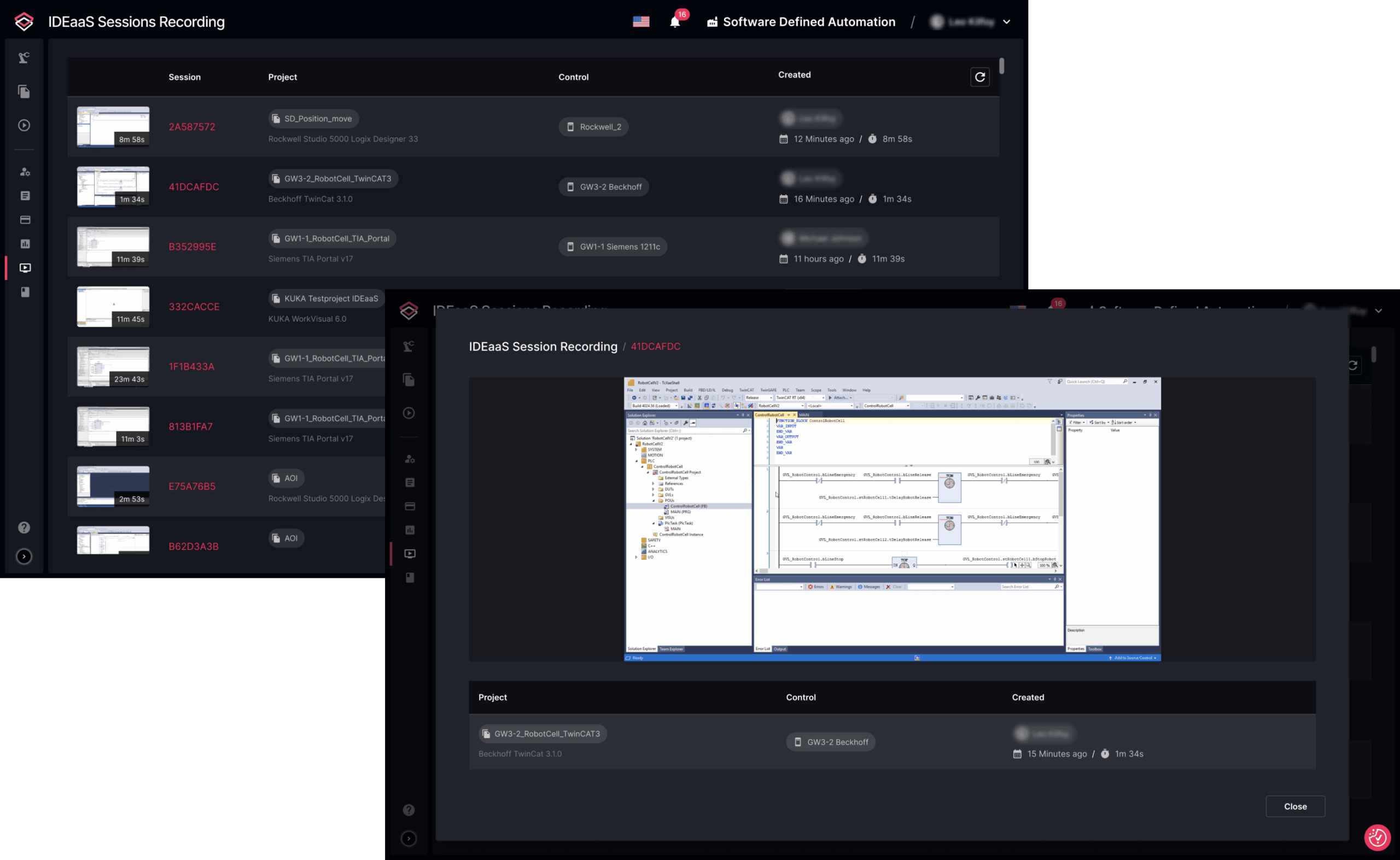Image resolution: width=1400 pixels, height=860 pixels.
Task: Click the session list vertical scrollbar
Action: point(1001,66)
